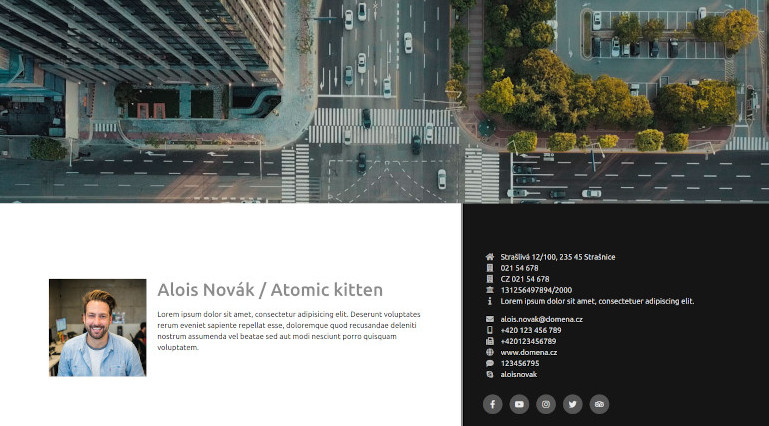Click the envelope icon beside the email
Image resolution: width=769 pixels, height=426 pixels.
click(x=490, y=319)
